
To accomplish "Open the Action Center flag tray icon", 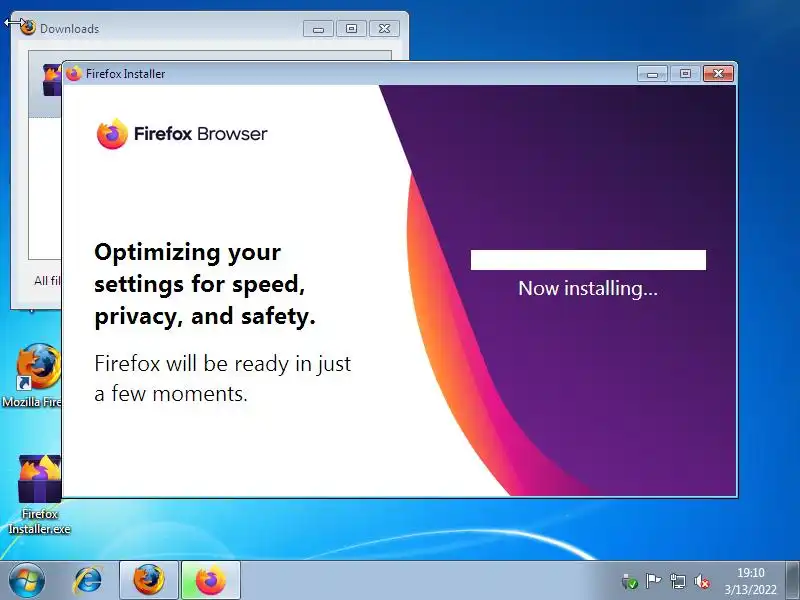I will point(654,581).
